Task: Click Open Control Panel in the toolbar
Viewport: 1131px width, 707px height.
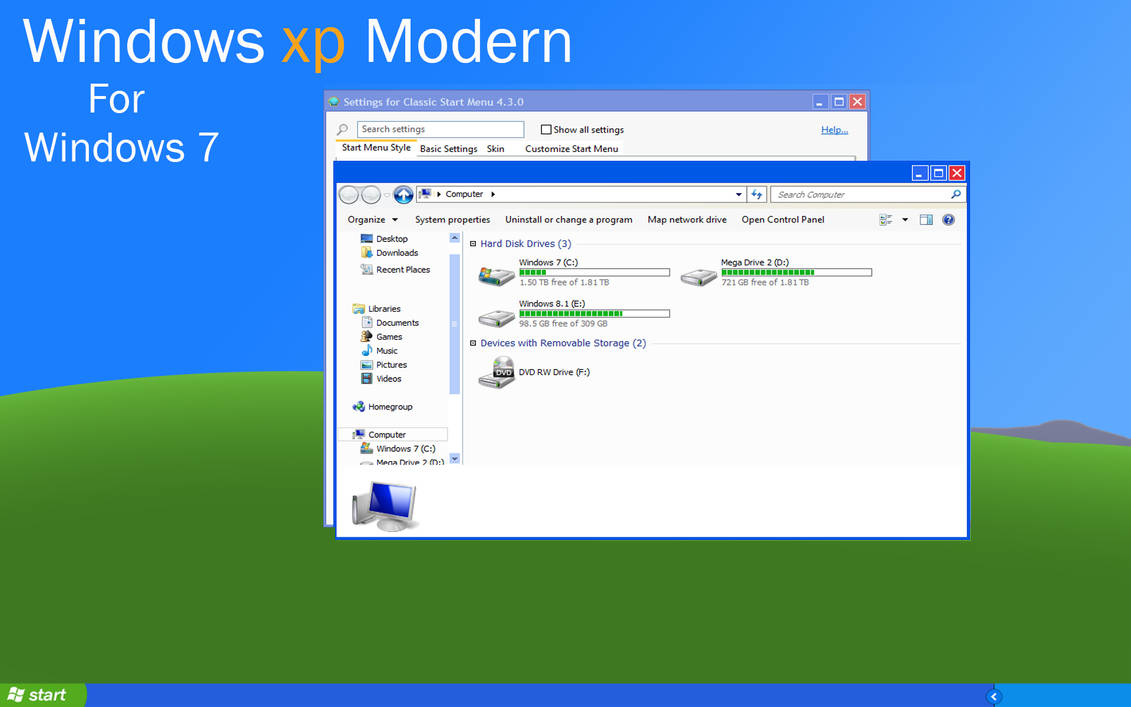Action: tap(782, 219)
